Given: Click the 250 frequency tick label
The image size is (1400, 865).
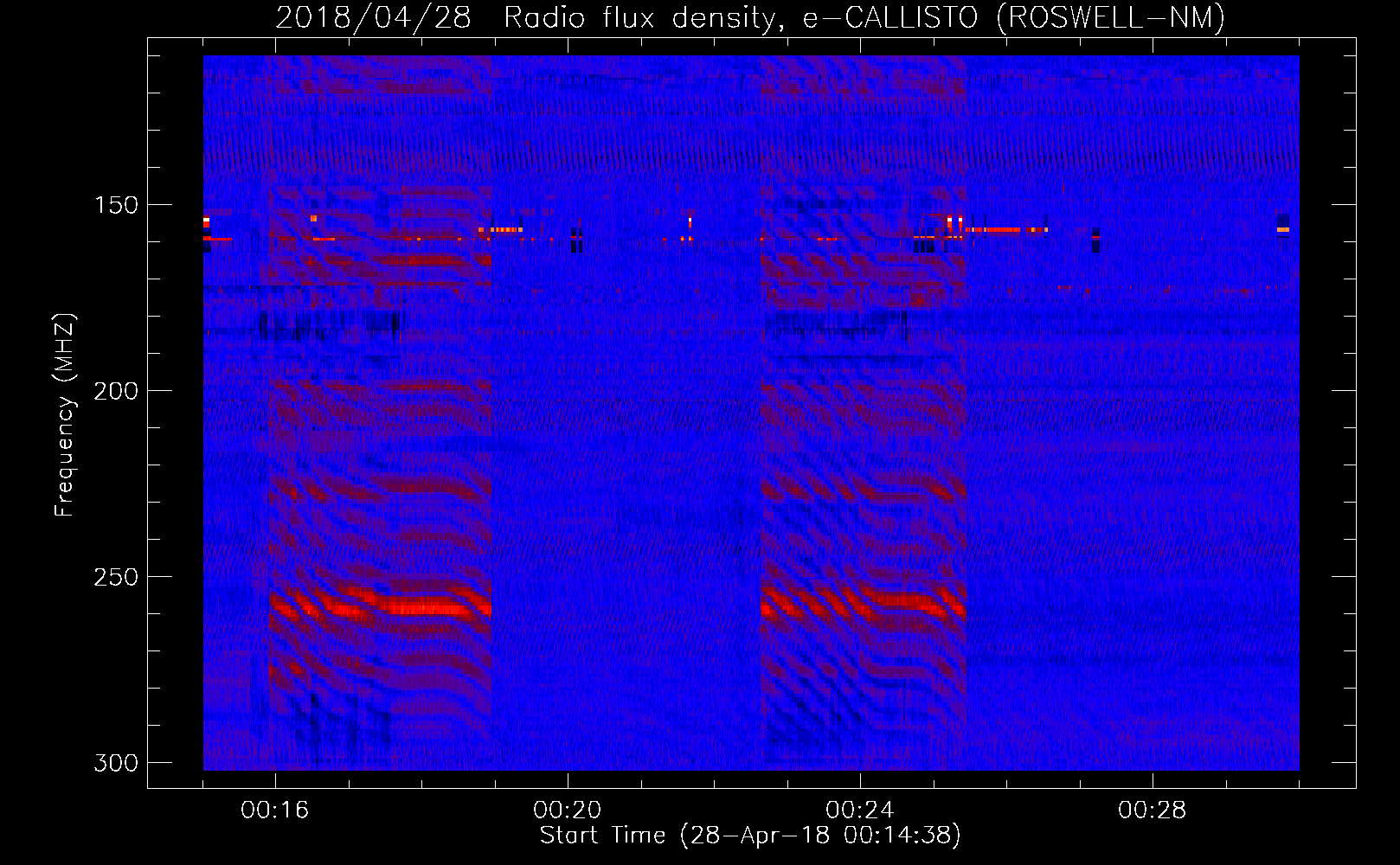Looking at the screenshot, I should (x=116, y=577).
